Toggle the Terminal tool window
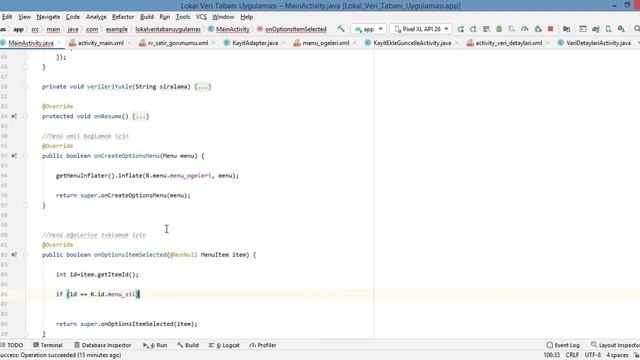Screen dimensions: 640x360 [x=48, y=345]
